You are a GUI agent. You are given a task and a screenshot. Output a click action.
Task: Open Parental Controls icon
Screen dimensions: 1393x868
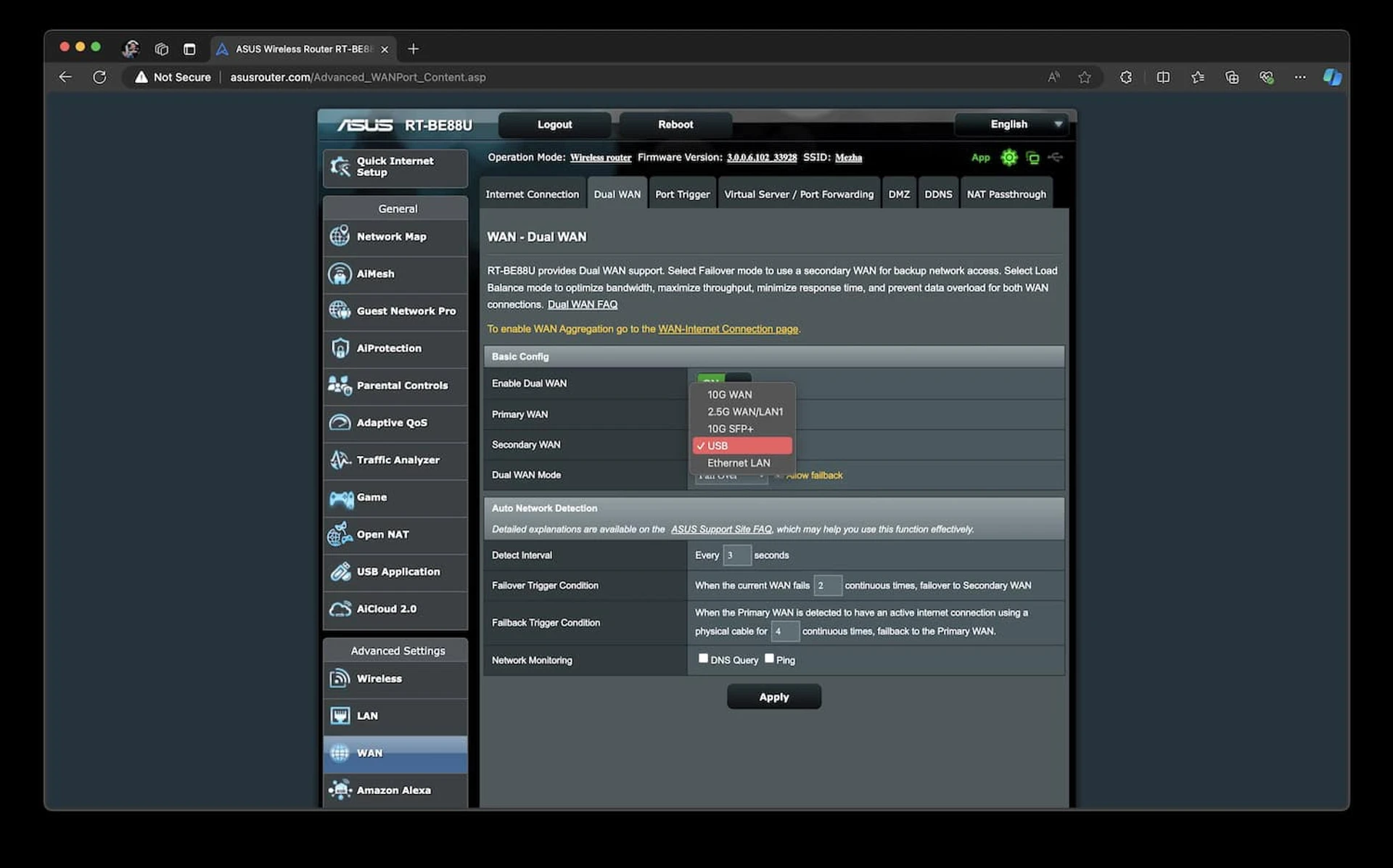click(x=340, y=385)
